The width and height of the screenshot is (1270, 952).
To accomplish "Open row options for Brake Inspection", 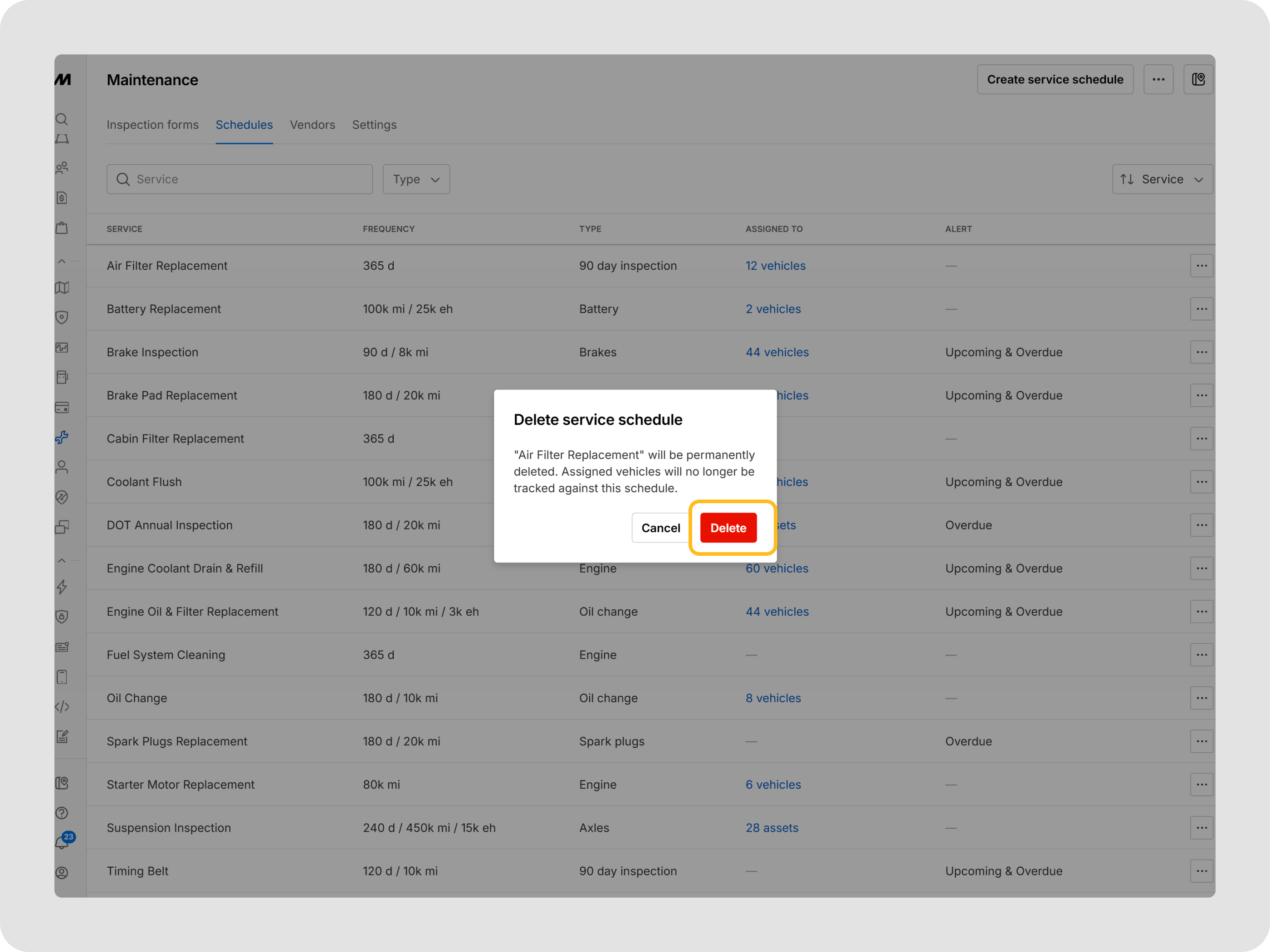I will [x=1201, y=352].
